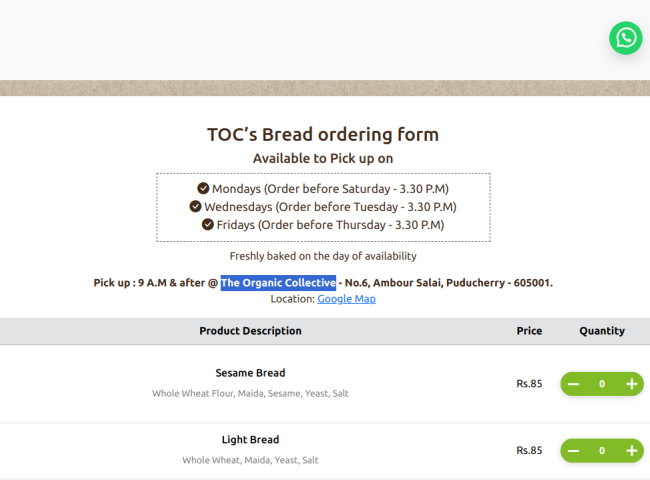Click the Sesame Bread Rs.85 price
The height and width of the screenshot is (480, 650).
[529, 384]
